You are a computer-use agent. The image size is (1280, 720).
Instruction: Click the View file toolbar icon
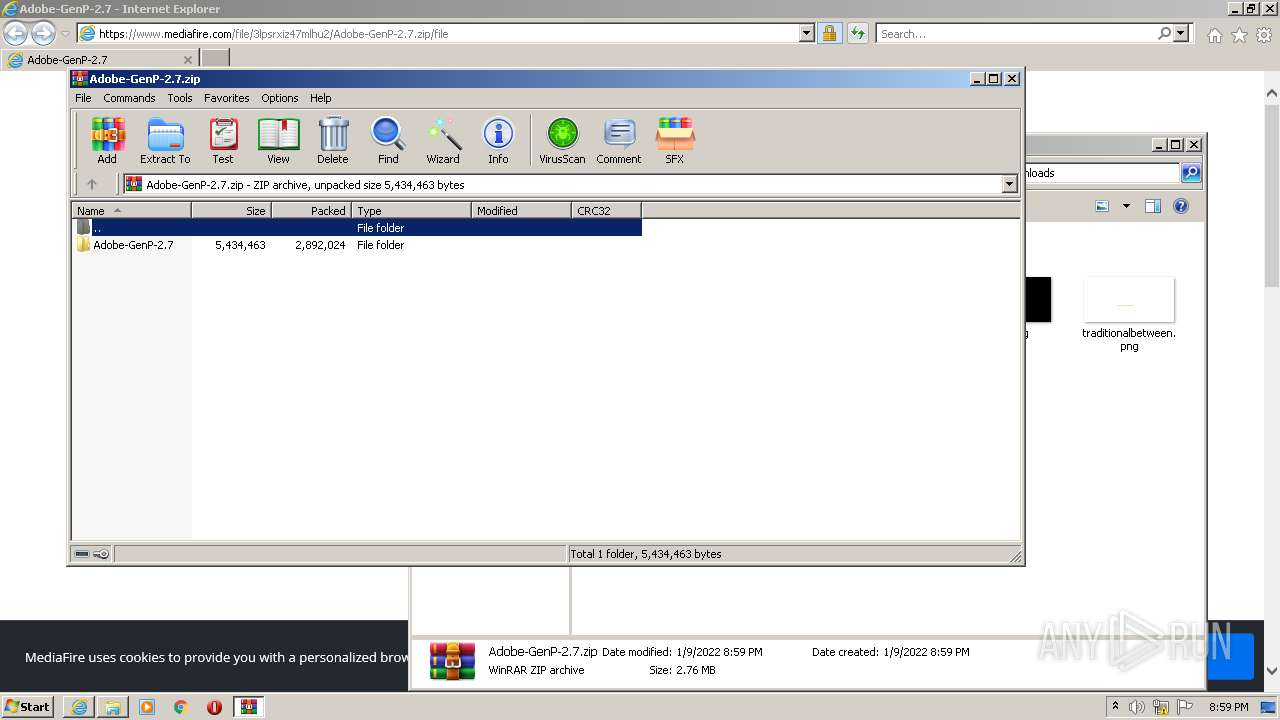(x=278, y=140)
